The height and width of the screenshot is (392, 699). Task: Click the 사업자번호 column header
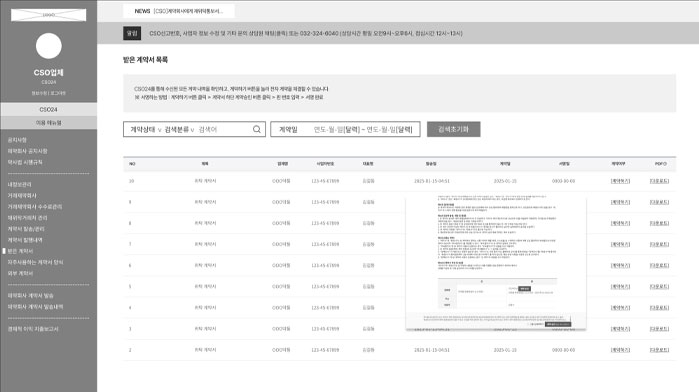pos(325,164)
